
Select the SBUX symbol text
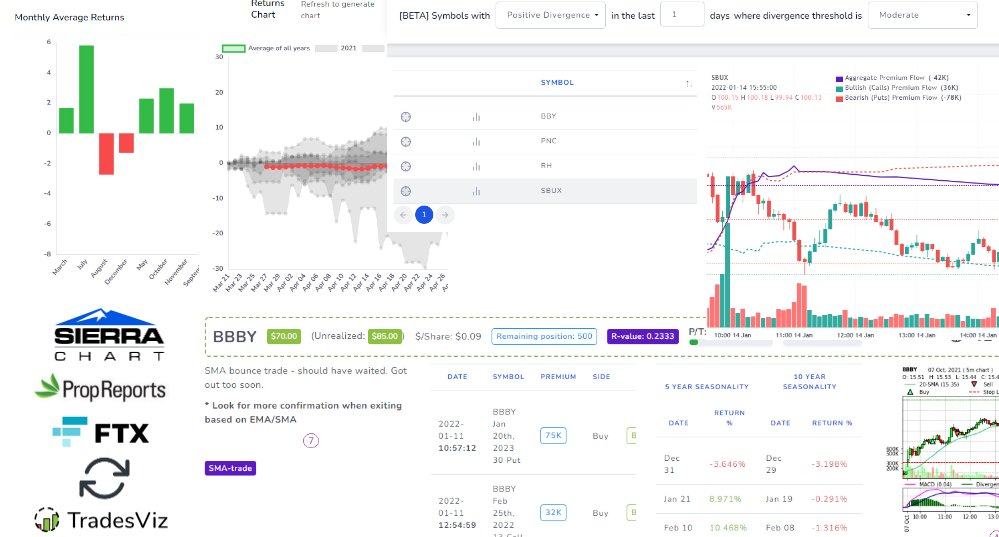coord(551,190)
